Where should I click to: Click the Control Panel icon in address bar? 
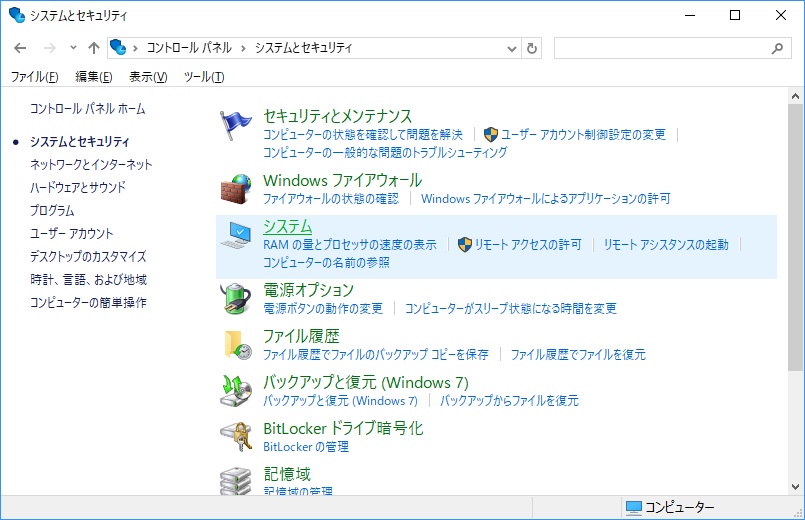pyautogui.click(x=118, y=48)
